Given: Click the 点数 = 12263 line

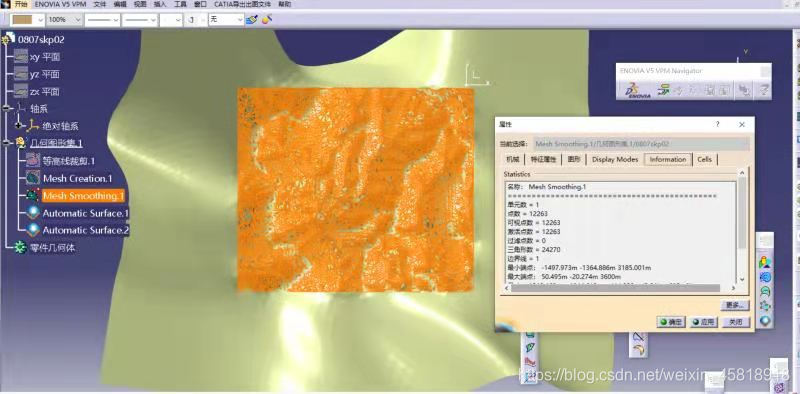Looking at the screenshot, I should click(527, 213).
